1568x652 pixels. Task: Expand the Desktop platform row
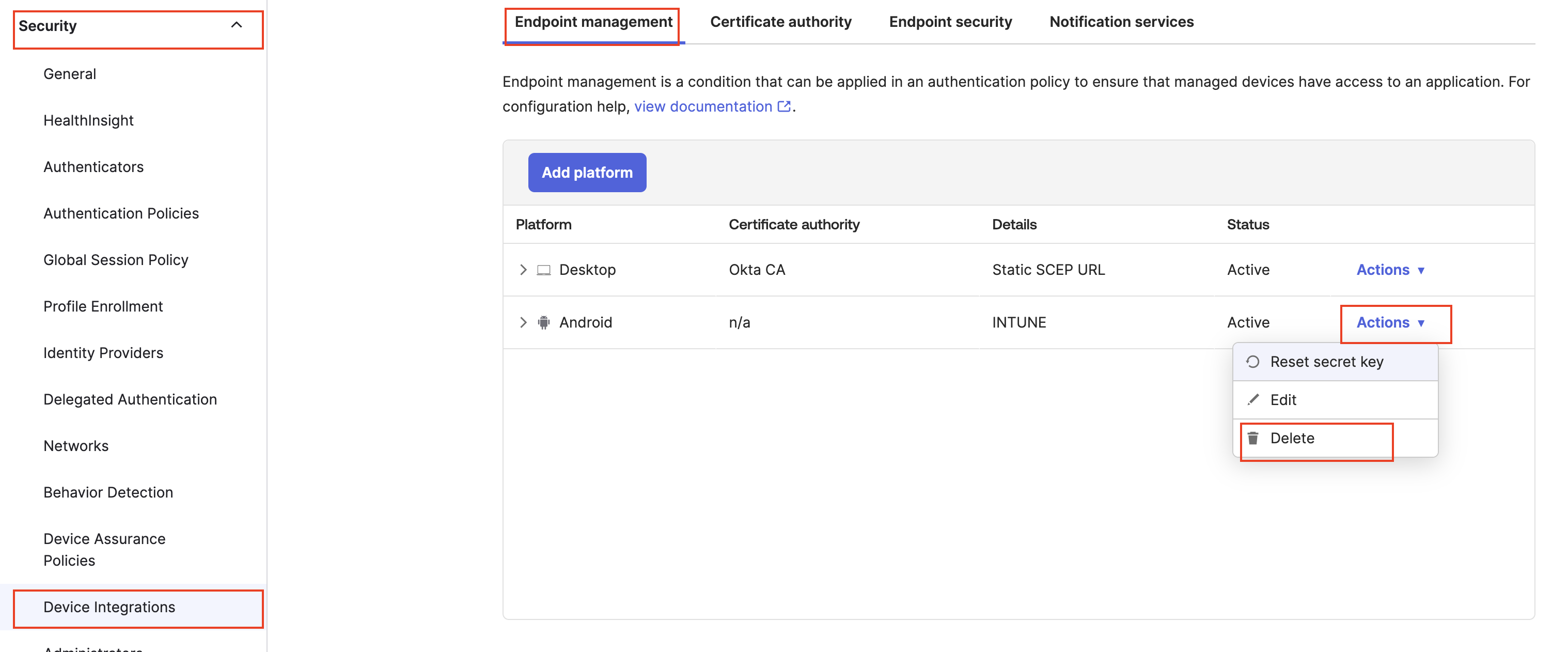coord(523,270)
